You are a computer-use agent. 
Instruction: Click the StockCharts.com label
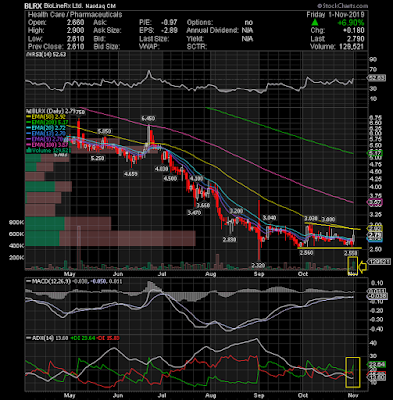(x=343, y=6)
